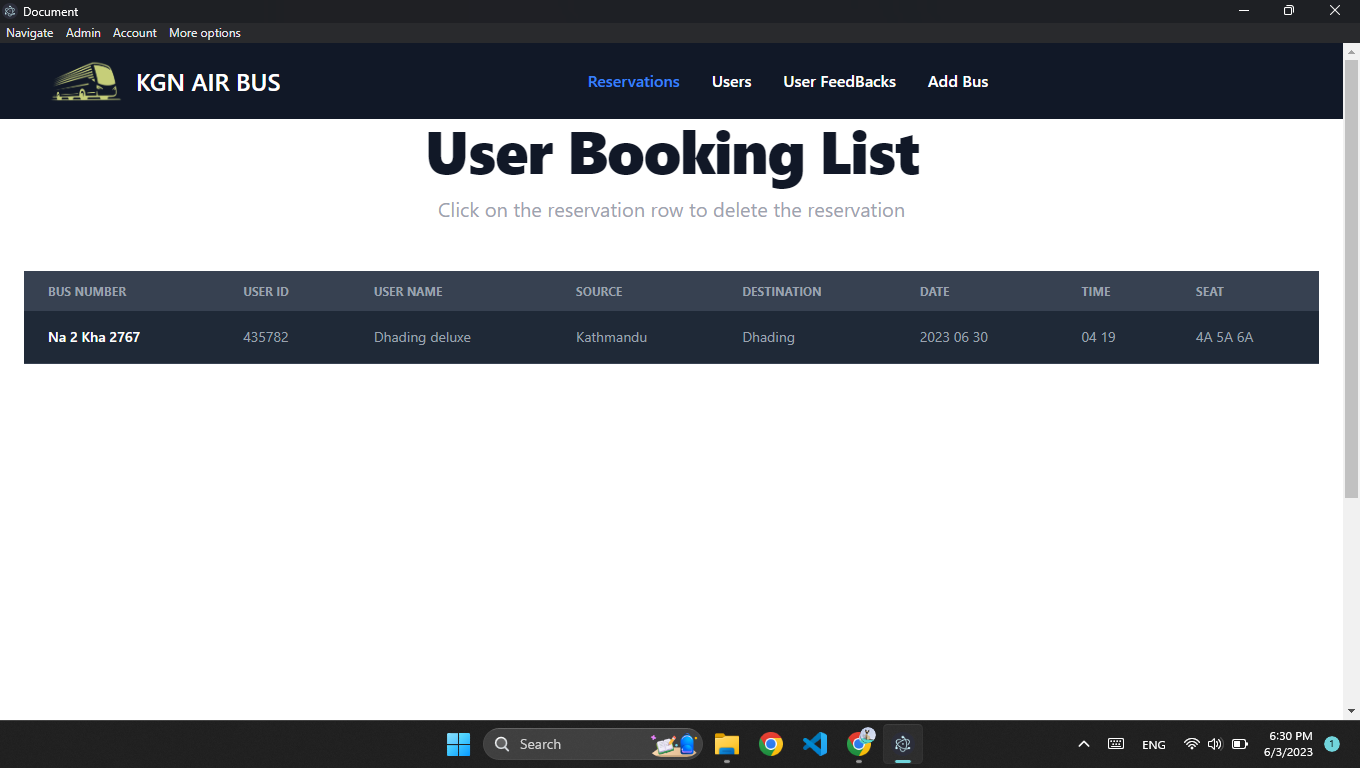Click the KGN AIR BUS bus logo
The image size is (1360, 768).
(x=85, y=81)
